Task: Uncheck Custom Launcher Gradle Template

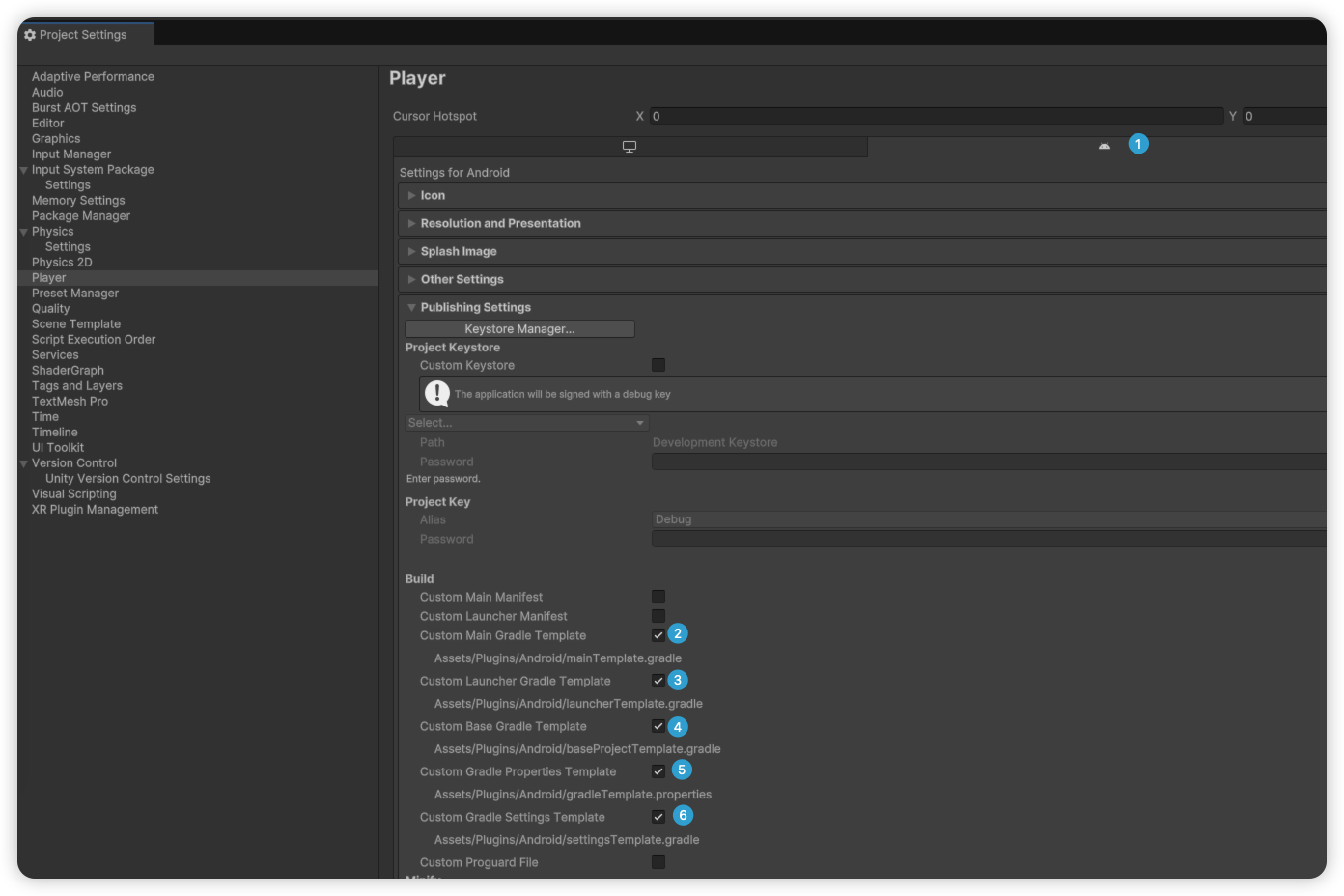Action: click(x=658, y=681)
